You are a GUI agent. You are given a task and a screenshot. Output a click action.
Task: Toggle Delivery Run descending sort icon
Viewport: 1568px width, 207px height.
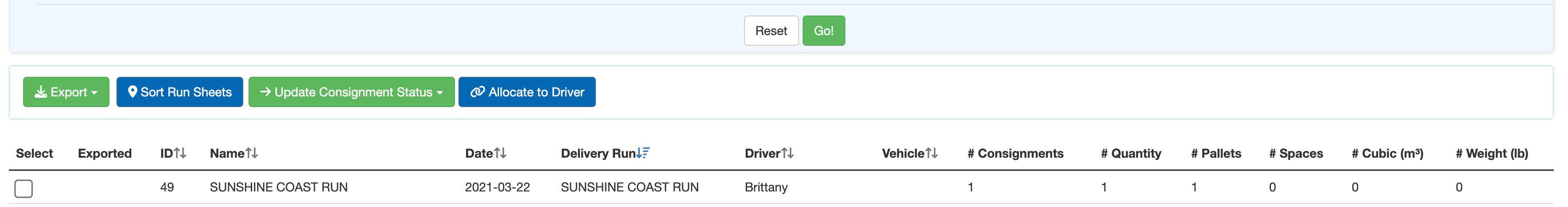click(643, 153)
